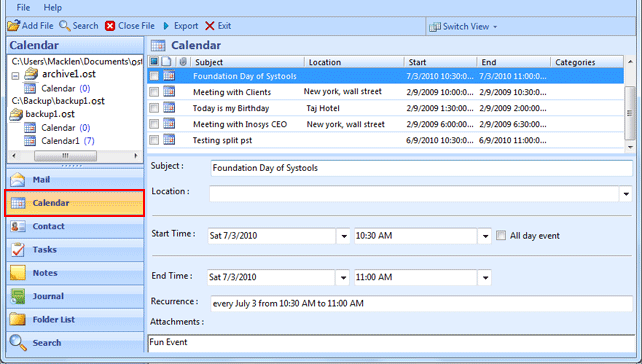Switch to the Tasks section
Viewport: 642px width, 364px height.
pos(75,250)
